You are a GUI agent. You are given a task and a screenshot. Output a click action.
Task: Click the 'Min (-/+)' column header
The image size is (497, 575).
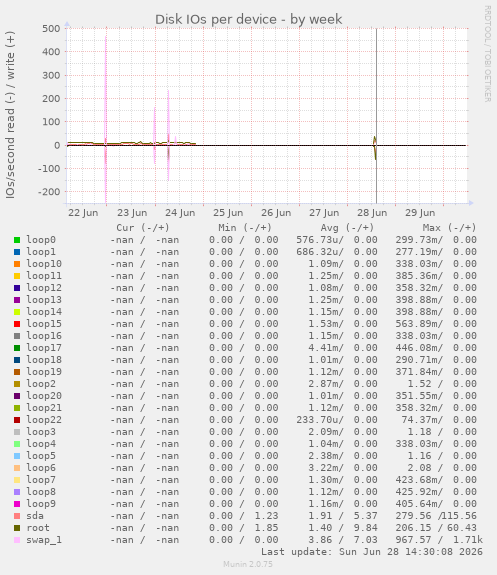pos(245,228)
